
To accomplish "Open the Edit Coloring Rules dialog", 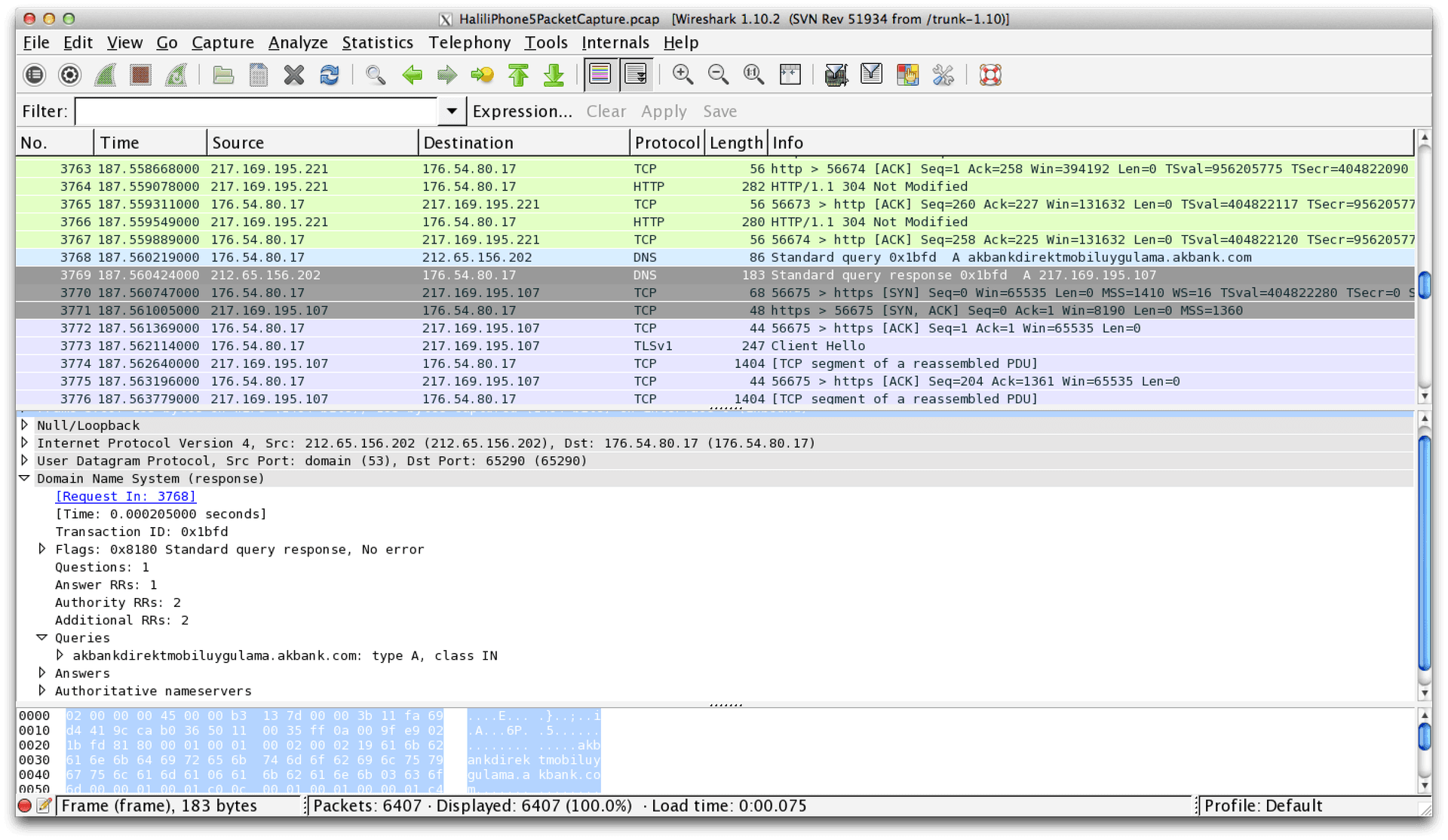I will pyautogui.click(x=907, y=75).
